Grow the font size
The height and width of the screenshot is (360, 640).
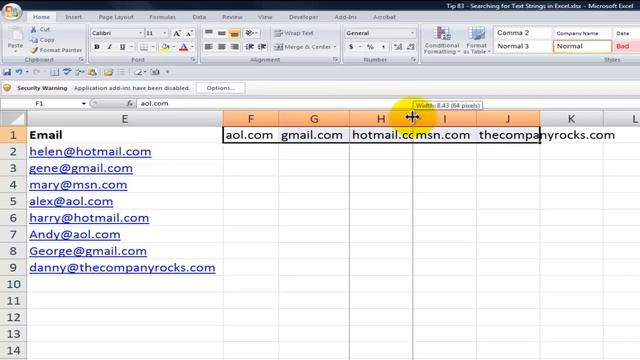(177, 33)
